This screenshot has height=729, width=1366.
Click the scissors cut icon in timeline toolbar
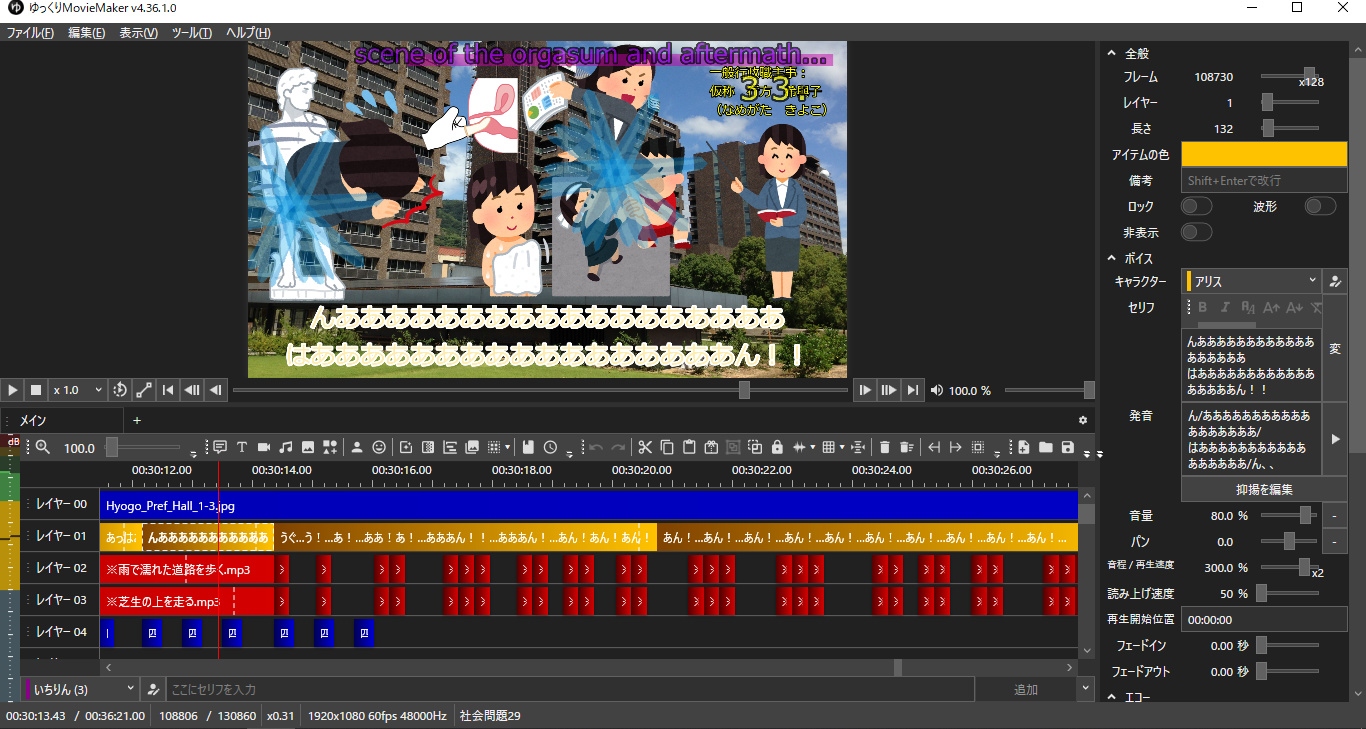[645, 447]
